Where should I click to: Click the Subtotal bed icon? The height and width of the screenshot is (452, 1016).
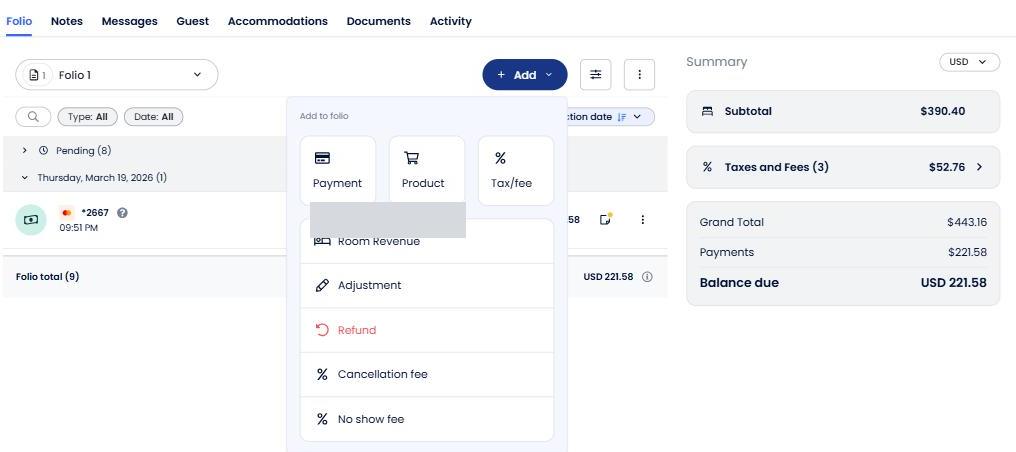707,111
